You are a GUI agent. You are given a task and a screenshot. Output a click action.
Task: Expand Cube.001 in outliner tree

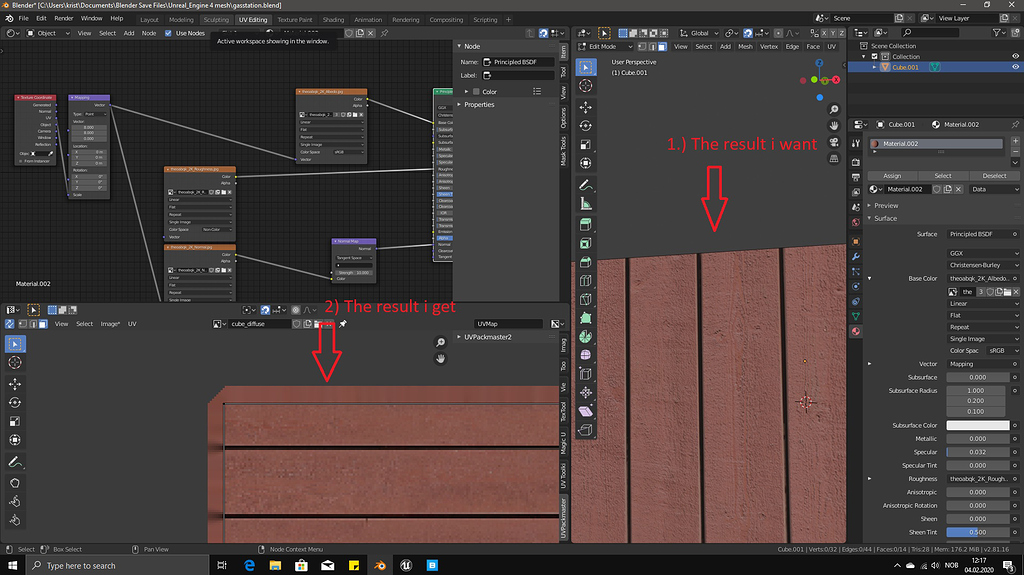(x=874, y=67)
